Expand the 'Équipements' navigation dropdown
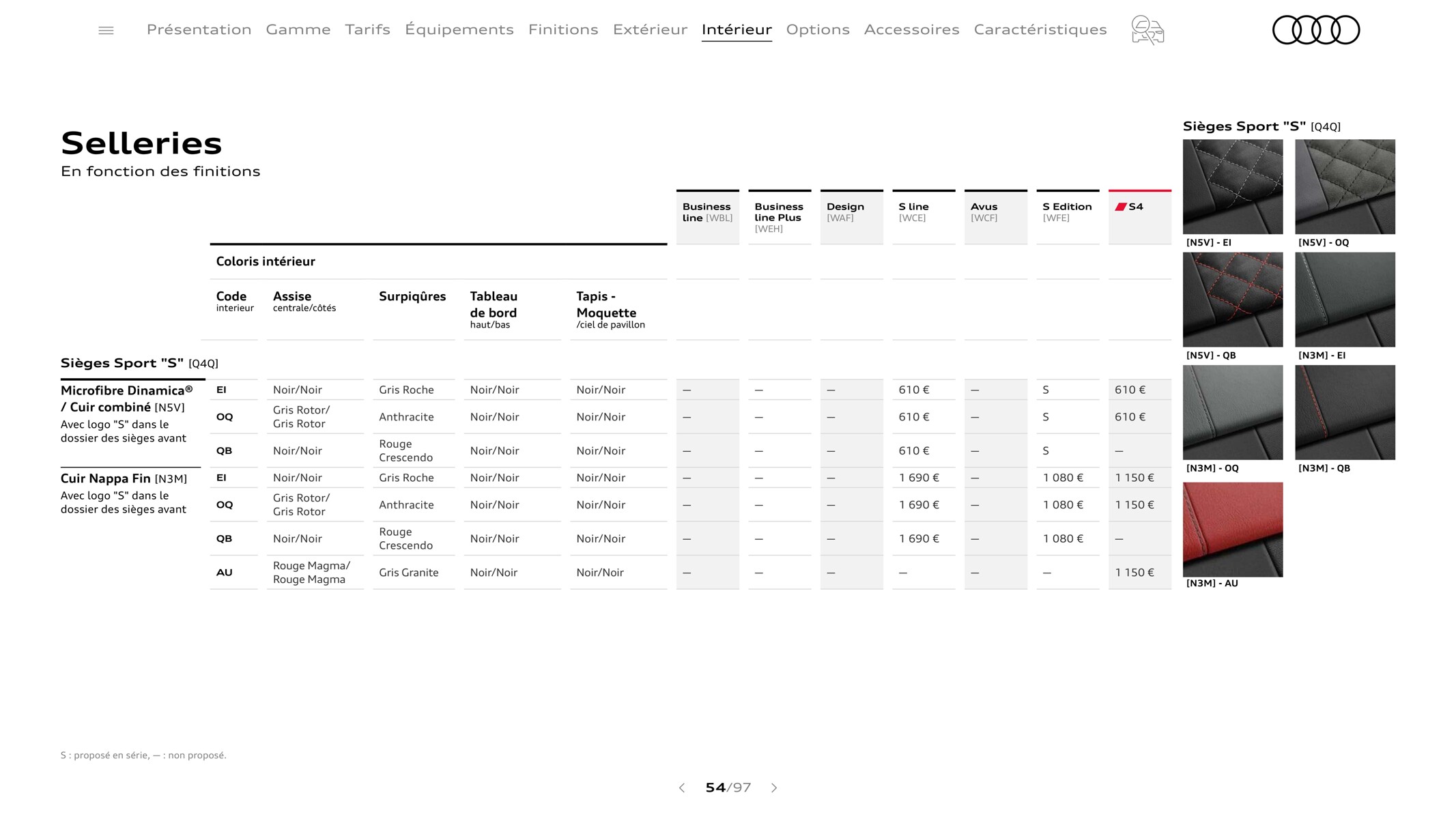 click(x=459, y=29)
